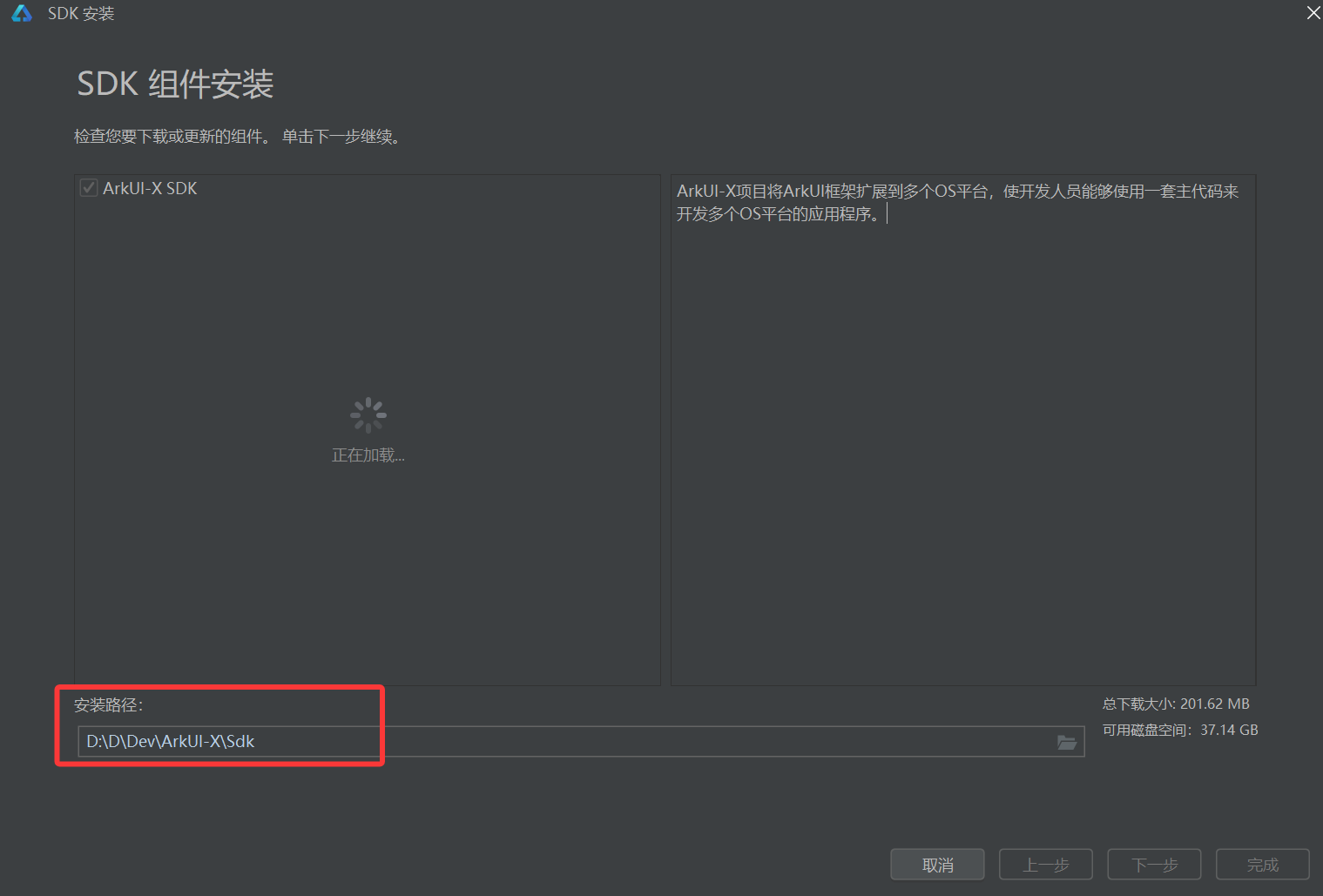1323x896 pixels.
Task: Click the 正在加载... status text
Action: (x=368, y=455)
